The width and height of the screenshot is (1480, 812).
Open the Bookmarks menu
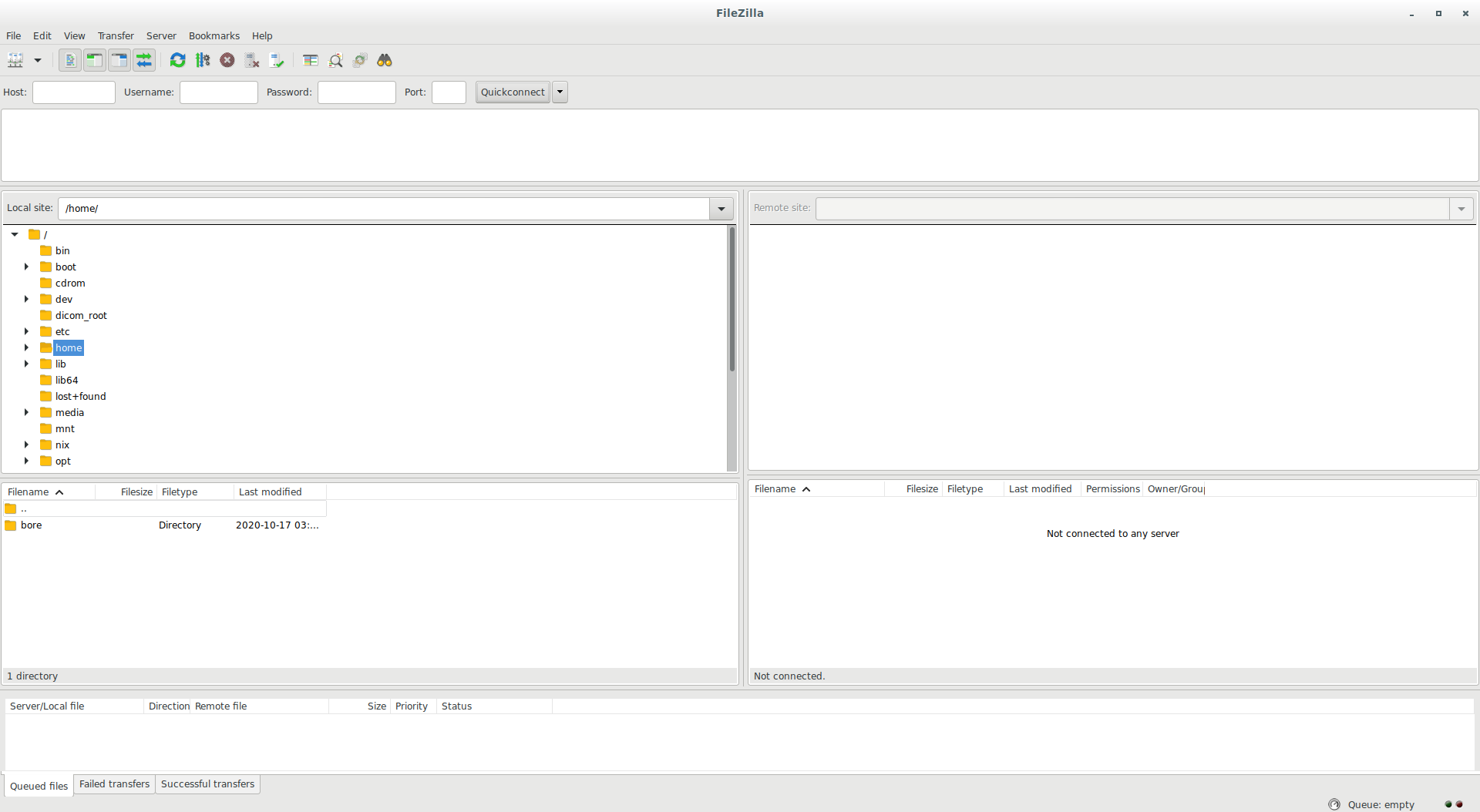tap(214, 35)
